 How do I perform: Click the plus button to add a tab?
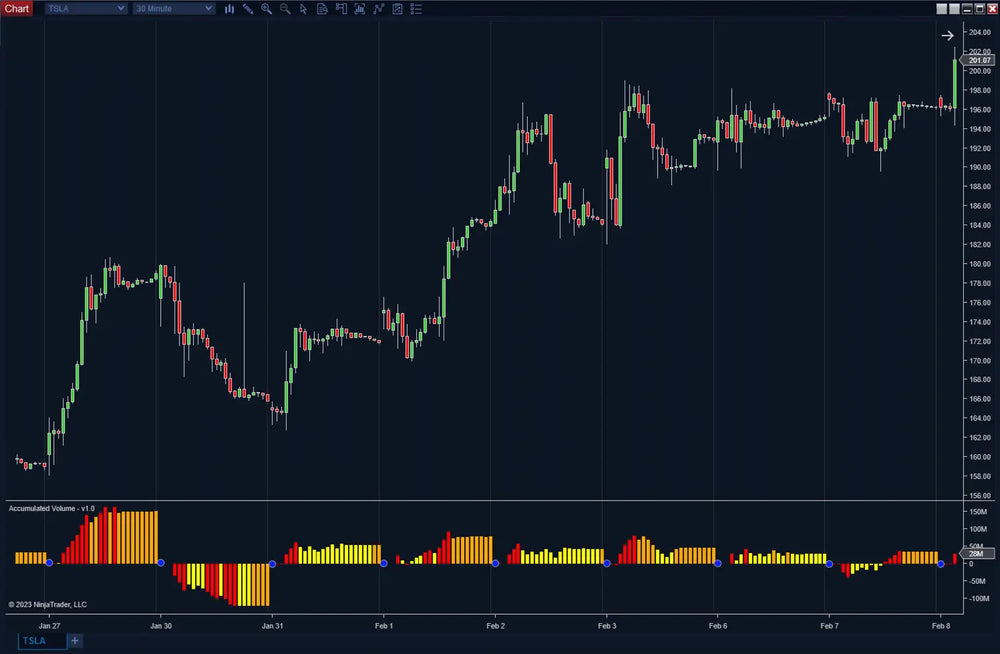tap(73, 640)
